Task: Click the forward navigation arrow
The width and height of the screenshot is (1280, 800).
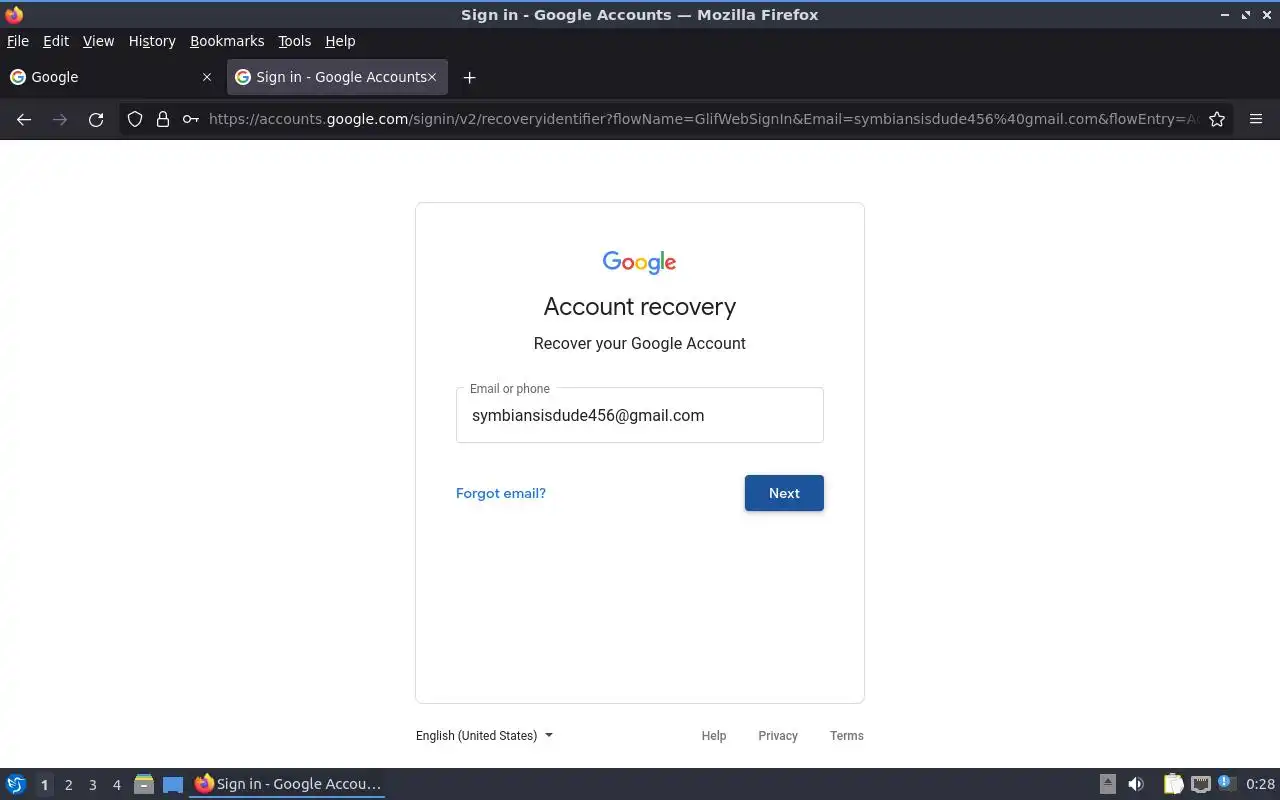Action: click(x=60, y=119)
